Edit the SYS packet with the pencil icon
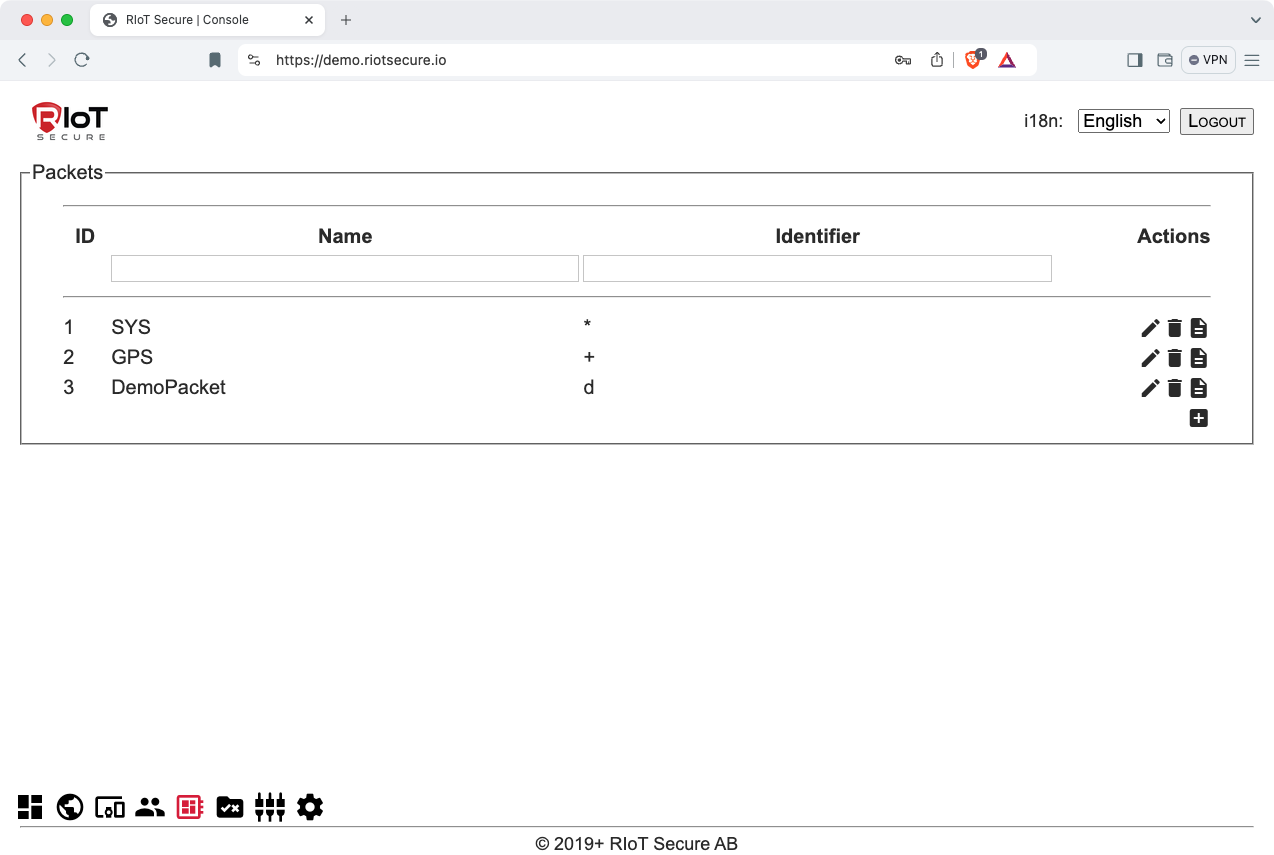The height and width of the screenshot is (855, 1274). point(1150,328)
